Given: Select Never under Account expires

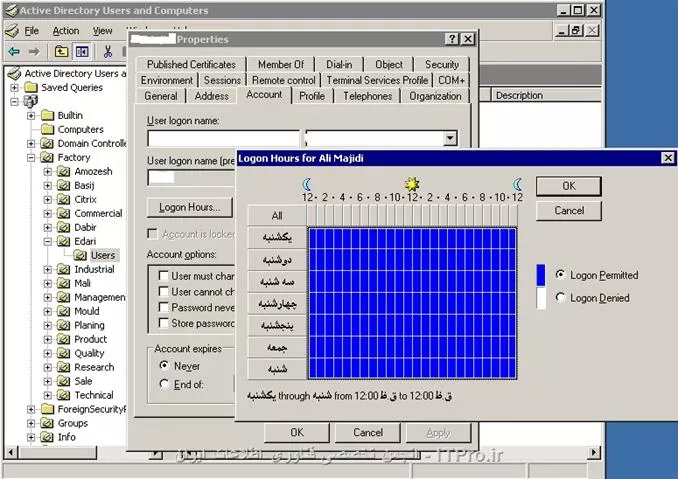Looking at the screenshot, I should [x=164, y=365].
